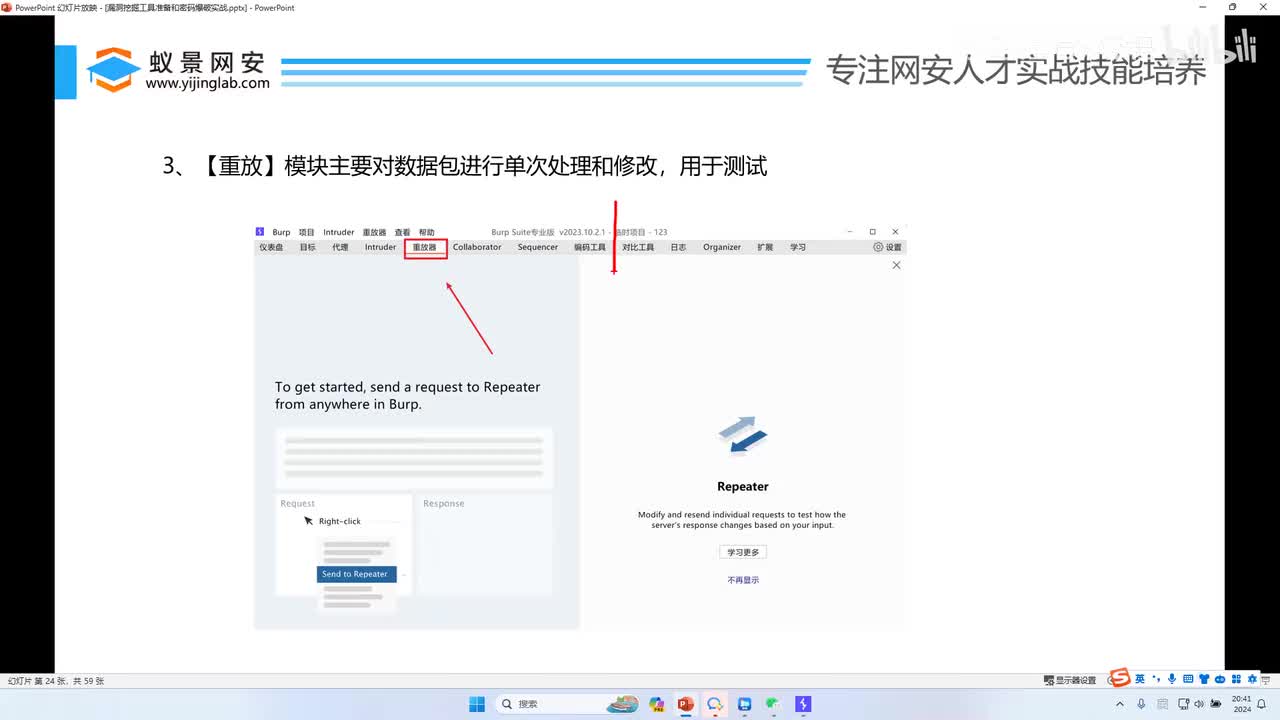1280x720 pixels.
Task: Switch to the Sequencer tab
Action: click(x=538, y=247)
